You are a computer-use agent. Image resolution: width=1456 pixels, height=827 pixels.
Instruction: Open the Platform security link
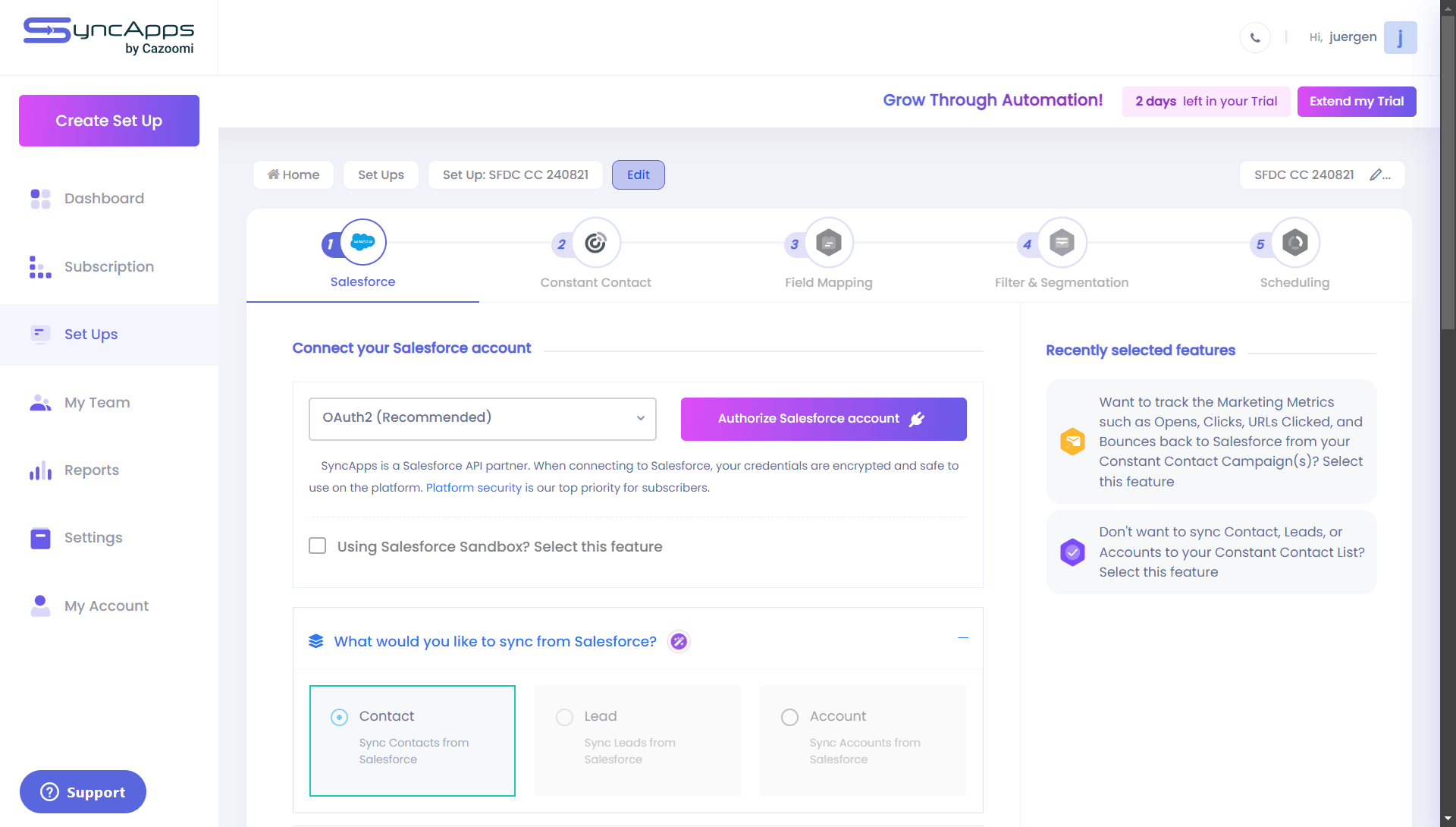coord(474,488)
